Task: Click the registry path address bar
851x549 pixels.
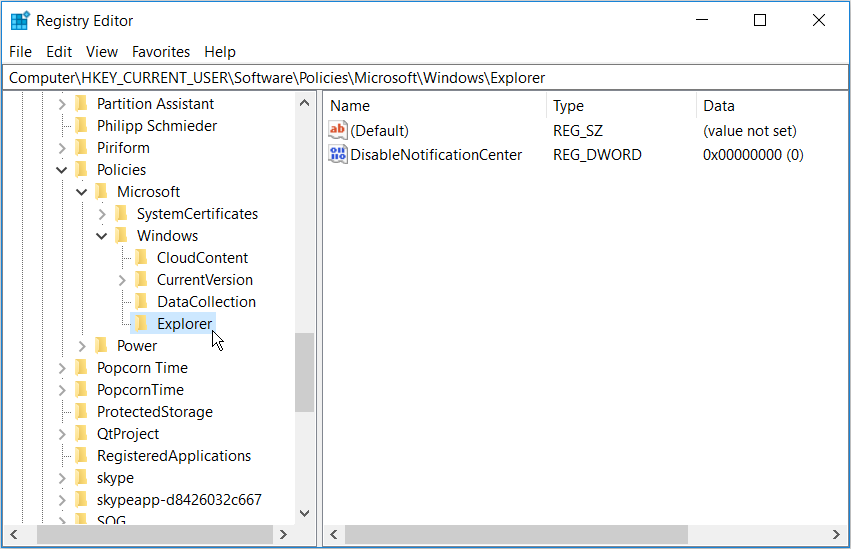Action: click(x=425, y=78)
